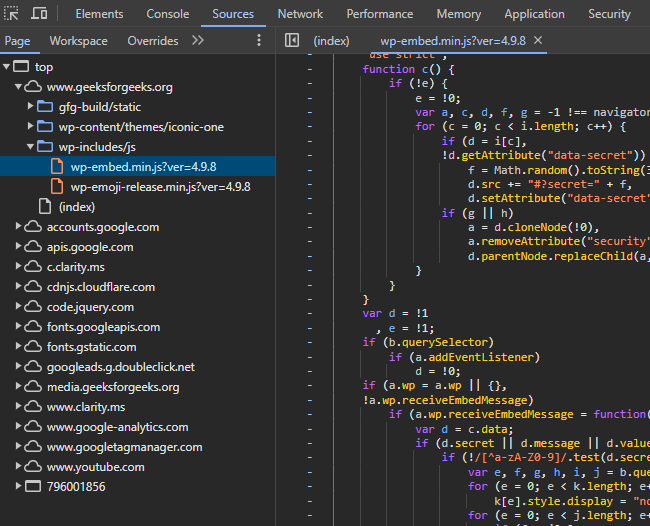
Task: Activate the inspect element picker icon
Action: tap(11, 14)
